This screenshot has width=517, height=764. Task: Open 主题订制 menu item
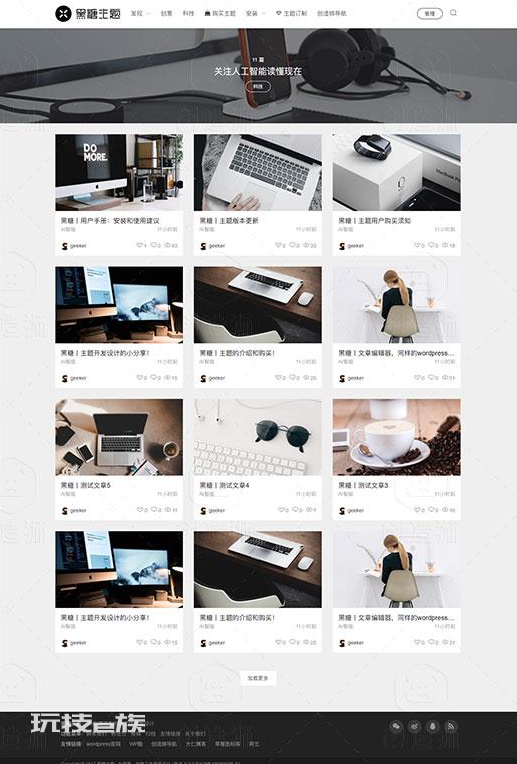pos(291,14)
